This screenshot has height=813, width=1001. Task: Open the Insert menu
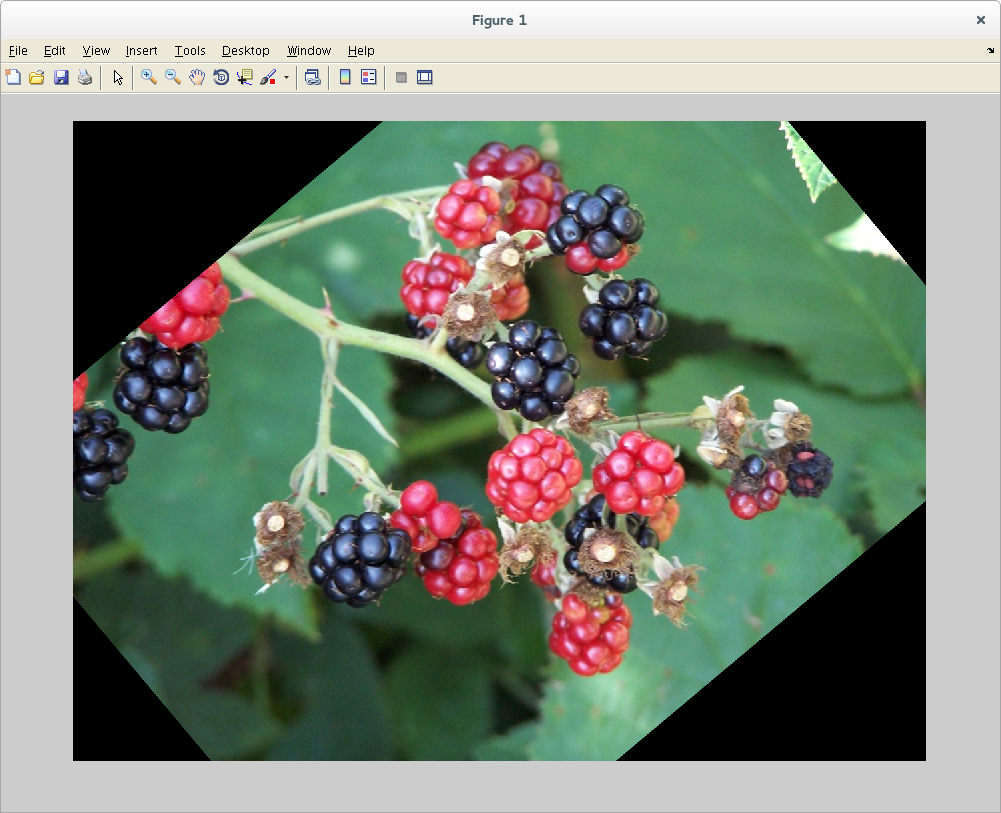tap(141, 51)
